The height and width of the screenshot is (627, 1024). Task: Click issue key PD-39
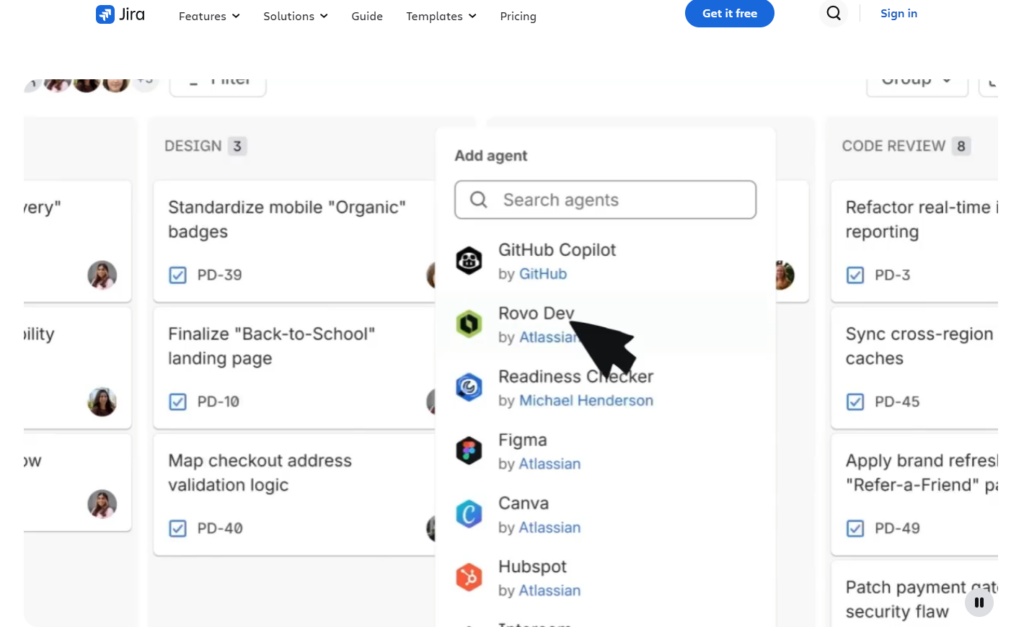[219, 275]
